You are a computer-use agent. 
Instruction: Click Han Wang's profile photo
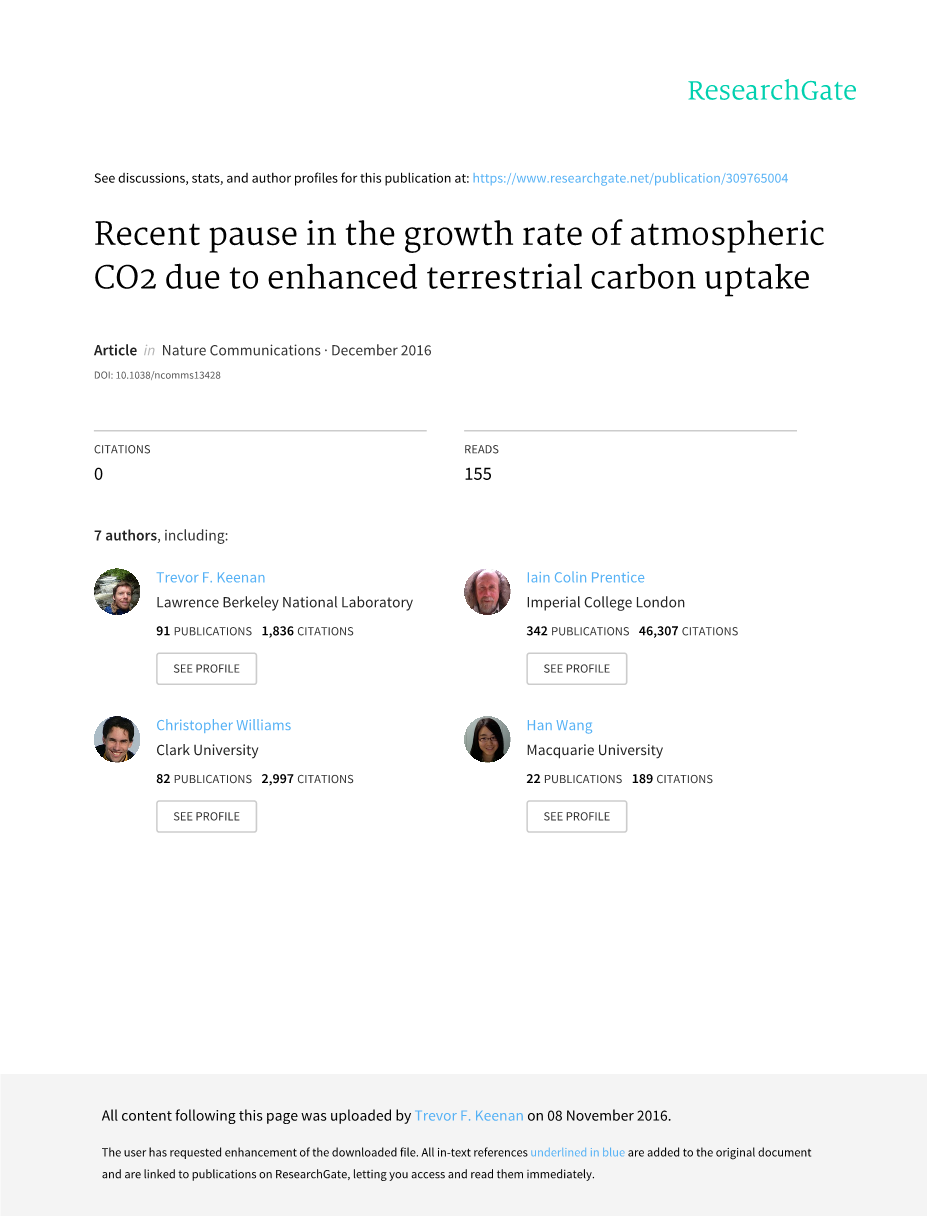point(487,740)
